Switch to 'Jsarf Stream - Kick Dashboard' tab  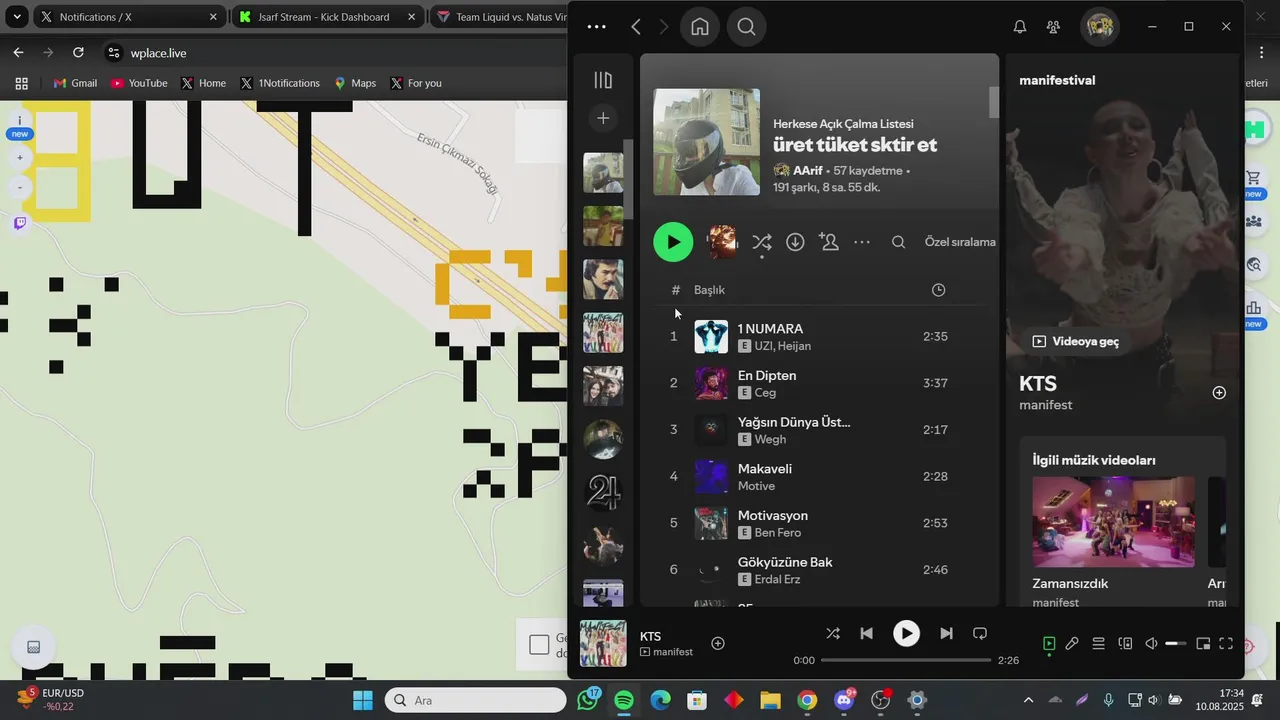click(327, 17)
